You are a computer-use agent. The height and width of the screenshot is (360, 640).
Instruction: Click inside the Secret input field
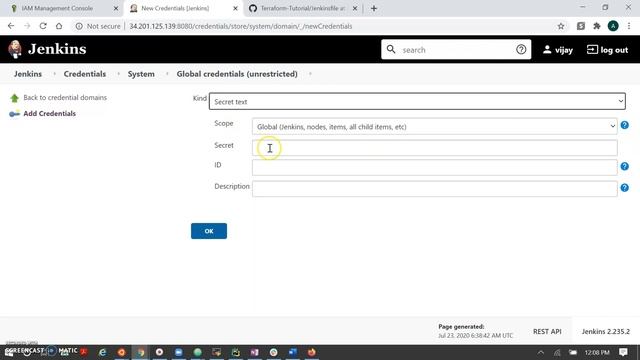click(x=435, y=148)
